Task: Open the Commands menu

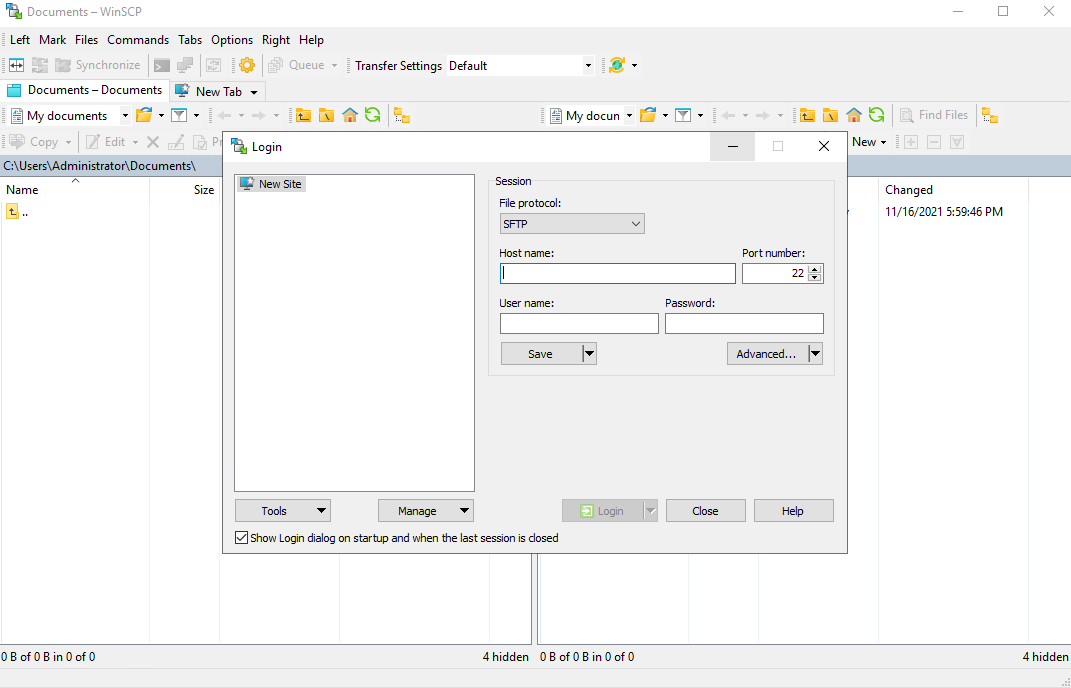Action: click(x=138, y=40)
